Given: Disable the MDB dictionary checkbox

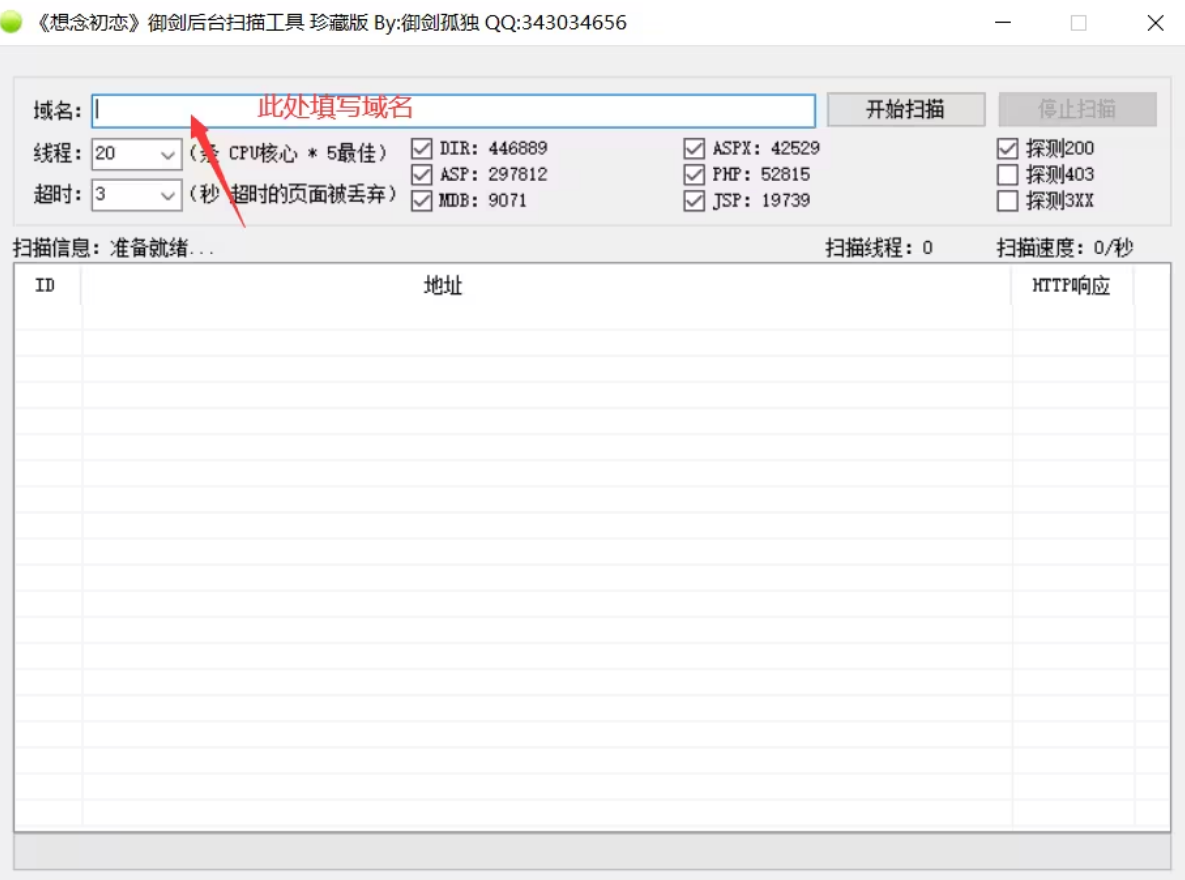Looking at the screenshot, I should point(422,201).
